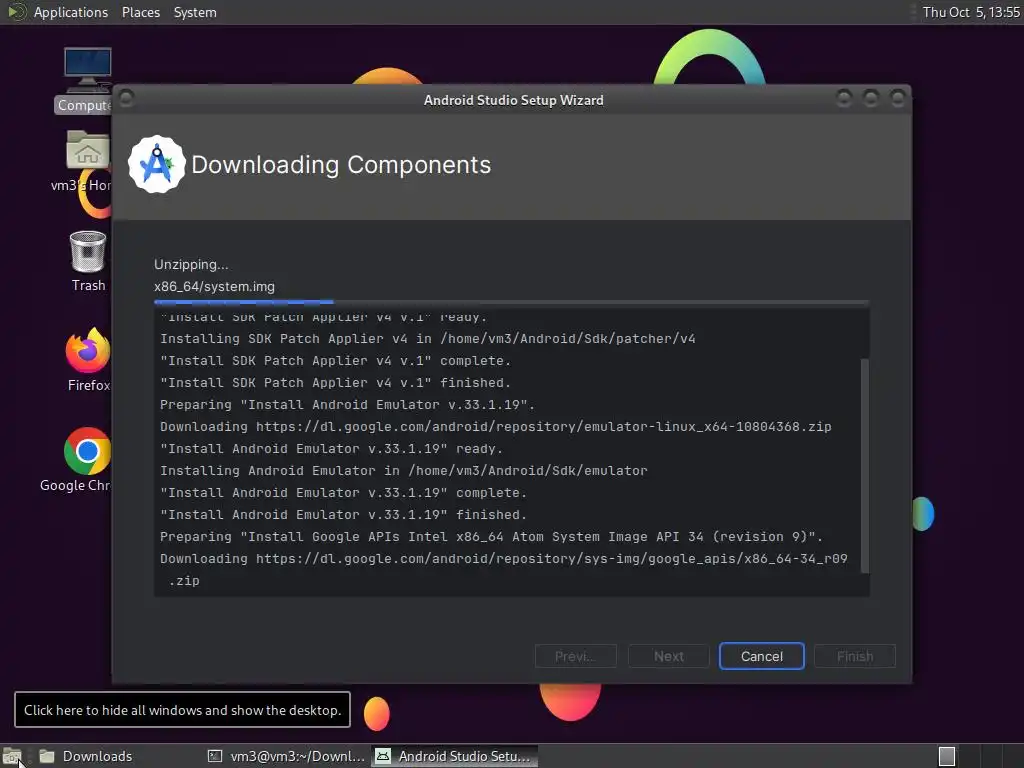Click the 'x86_64/system.img' status text

coord(214,287)
